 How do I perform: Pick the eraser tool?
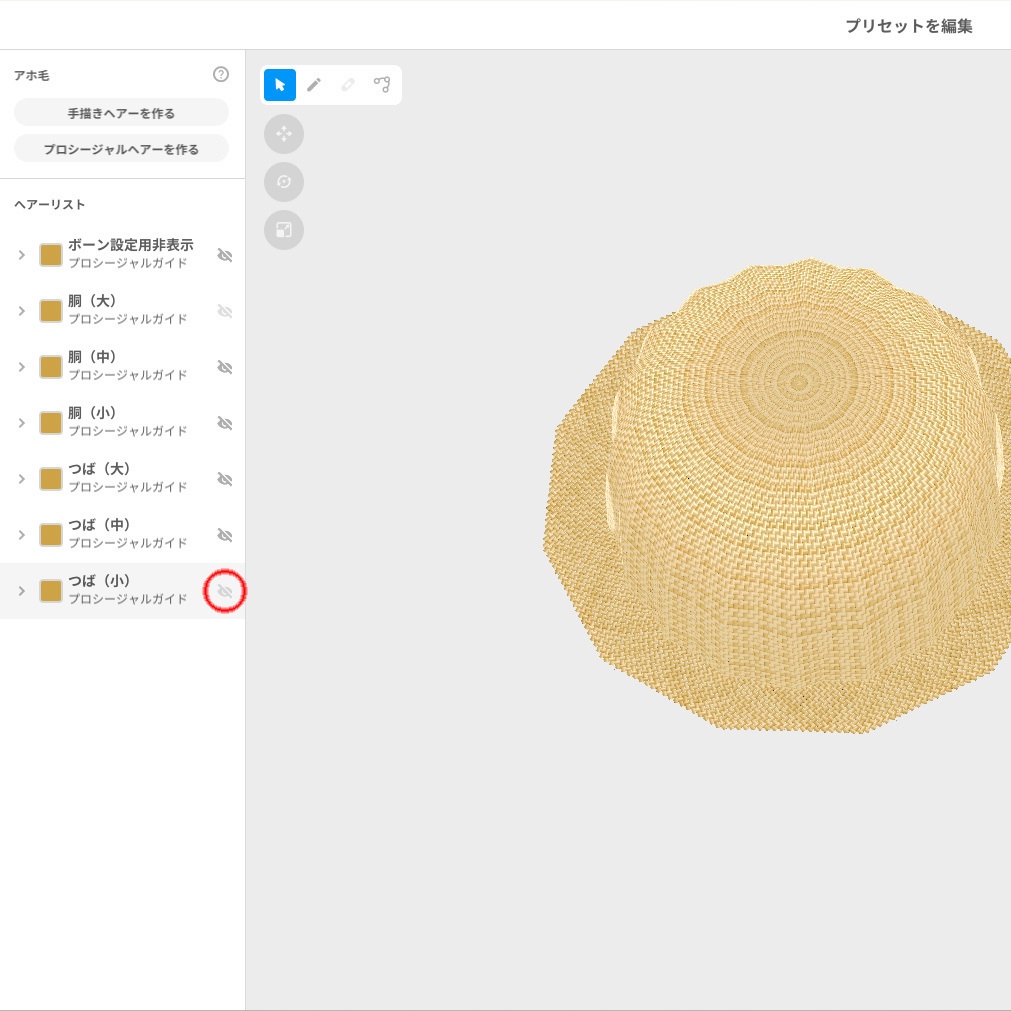(348, 84)
